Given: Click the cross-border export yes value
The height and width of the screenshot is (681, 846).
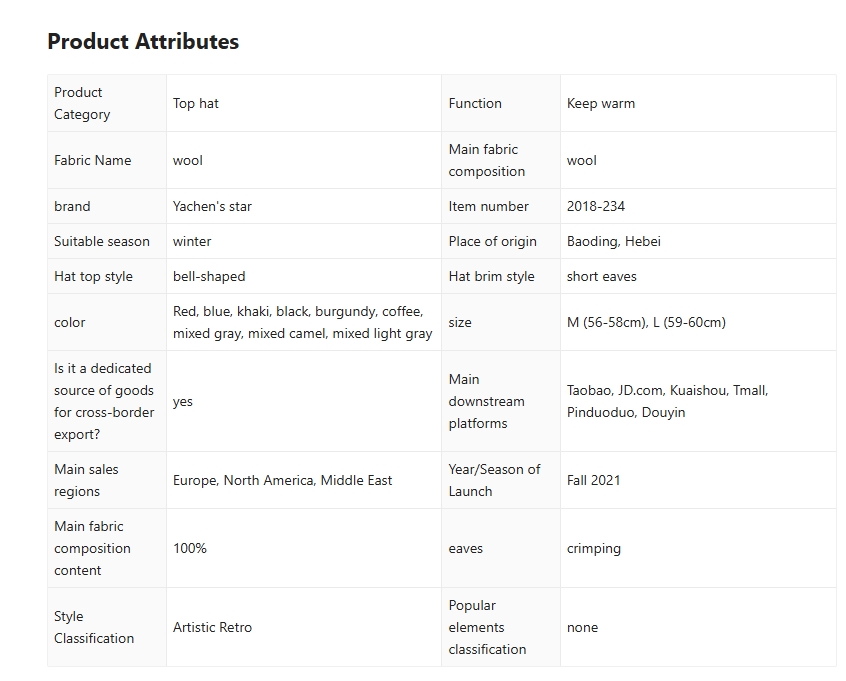Looking at the screenshot, I should tap(183, 401).
